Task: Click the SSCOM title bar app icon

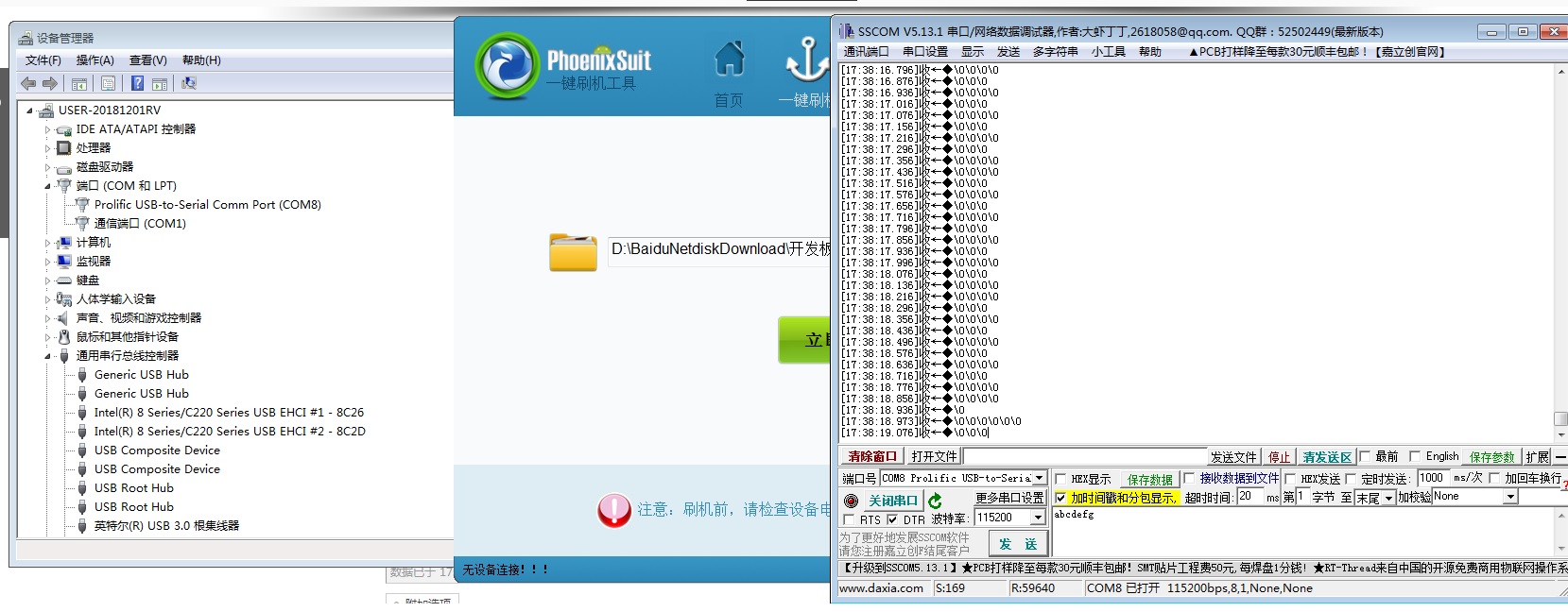Action: [847, 31]
